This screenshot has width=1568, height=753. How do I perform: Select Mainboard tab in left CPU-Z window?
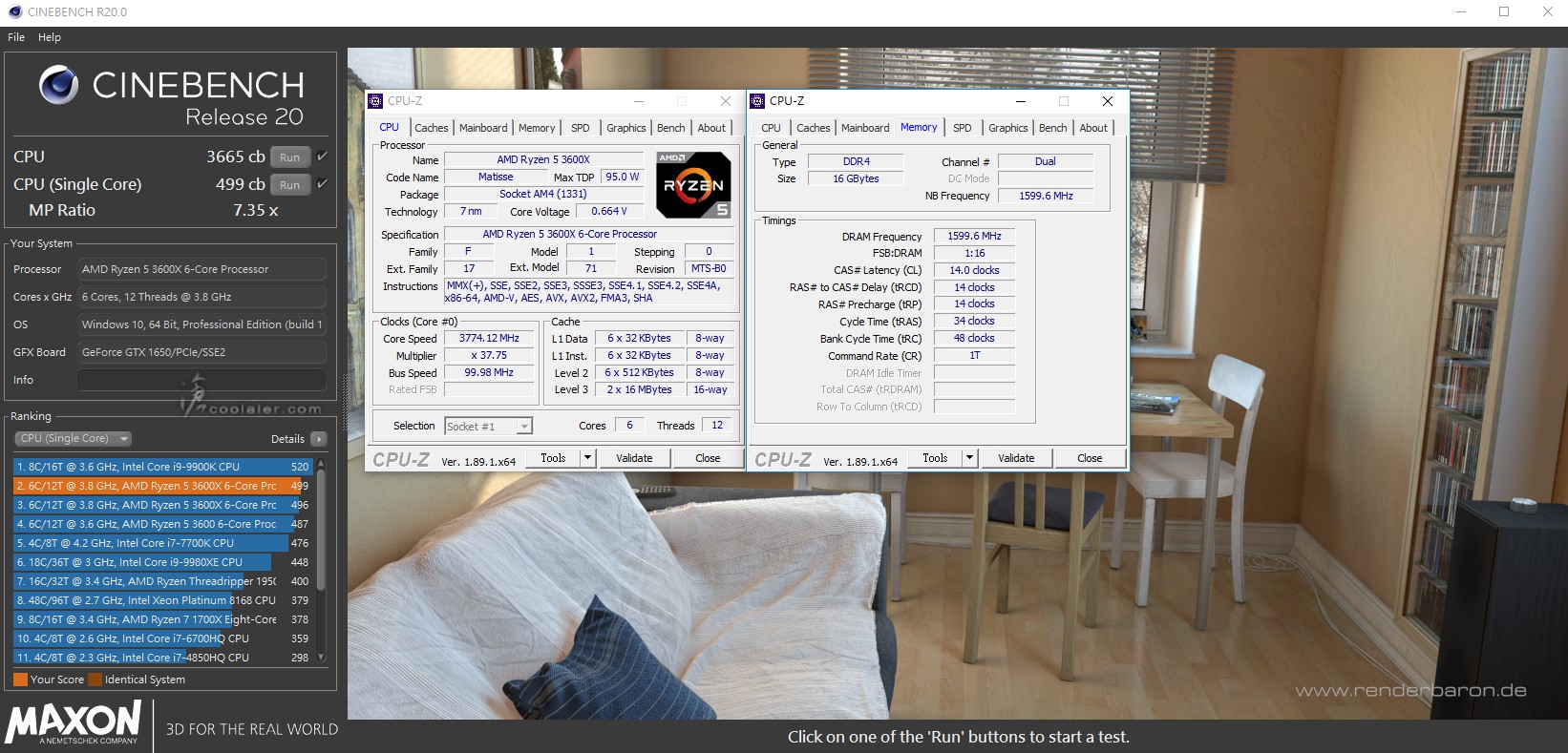pyautogui.click(x=483, y=128)
